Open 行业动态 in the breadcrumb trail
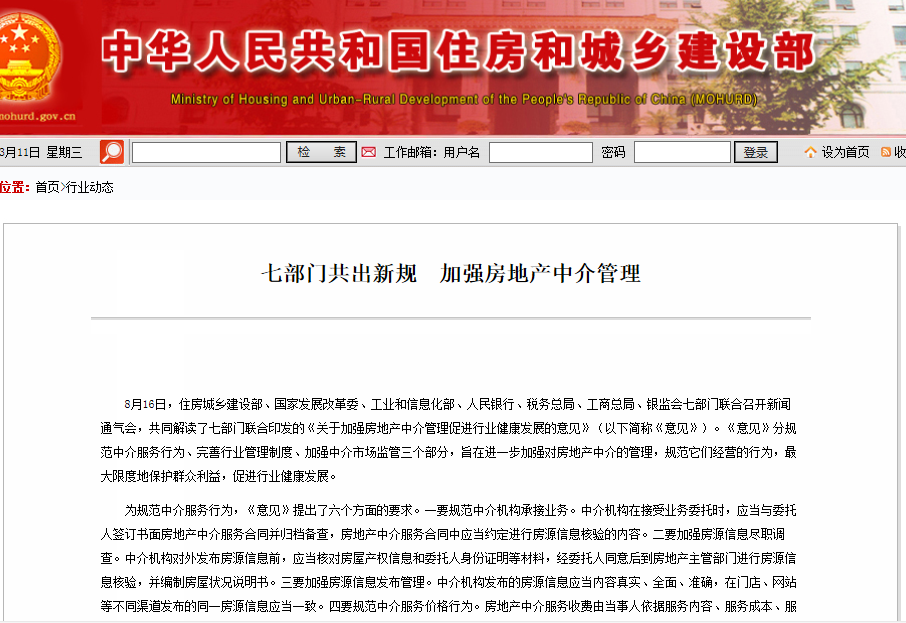906x623 pixels. point(90,187)
